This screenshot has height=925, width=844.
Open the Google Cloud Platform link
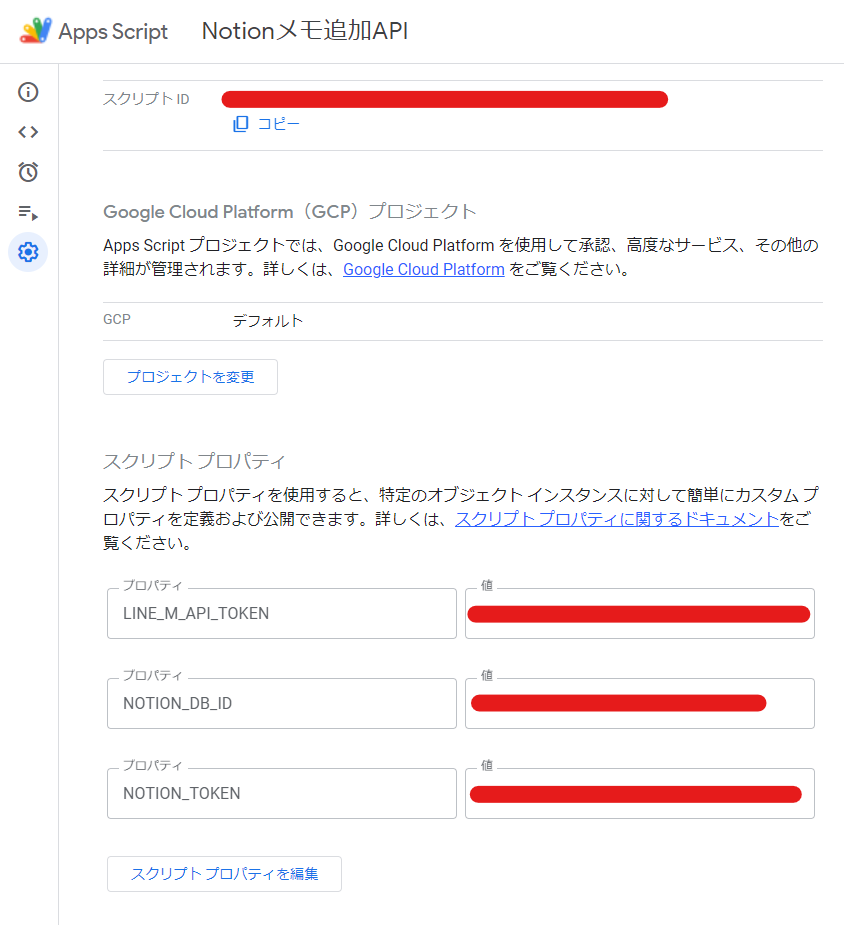(x=423, y=269)
